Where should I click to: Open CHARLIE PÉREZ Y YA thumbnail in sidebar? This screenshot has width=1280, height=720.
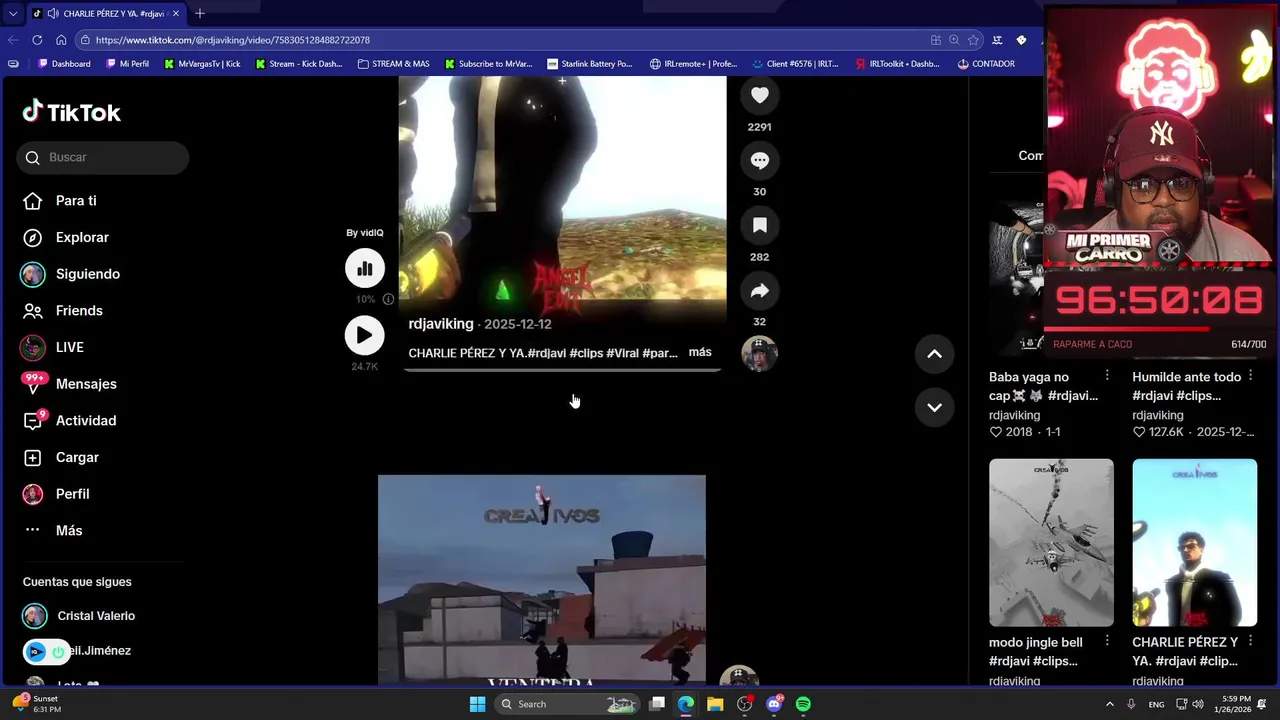coord(1194,543)
